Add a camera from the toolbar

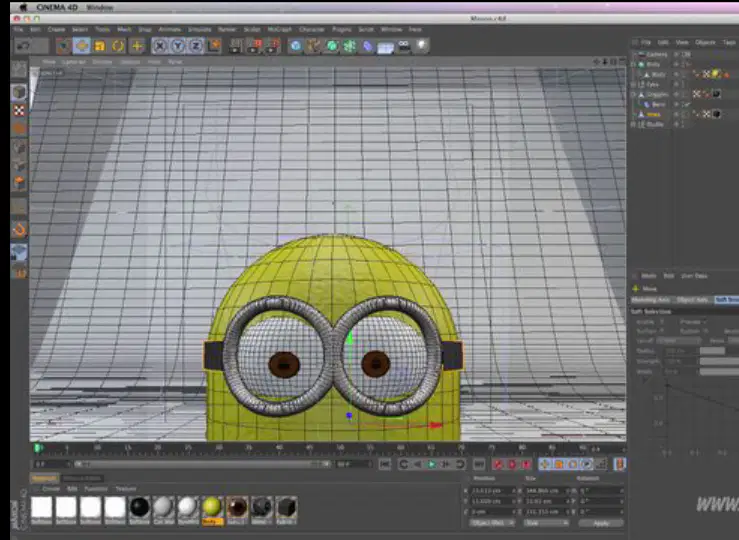coord(404,46)
